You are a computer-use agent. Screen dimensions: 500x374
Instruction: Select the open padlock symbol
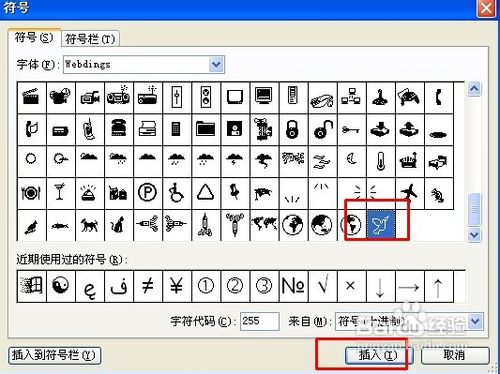coord(322,129)
